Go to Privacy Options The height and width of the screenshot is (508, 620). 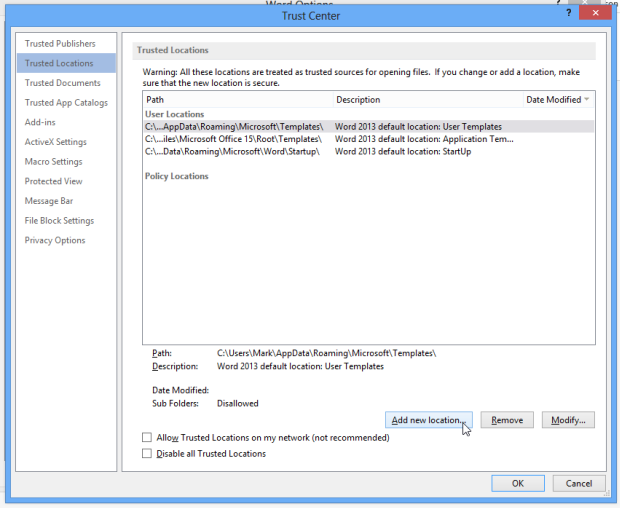[55, 240]
